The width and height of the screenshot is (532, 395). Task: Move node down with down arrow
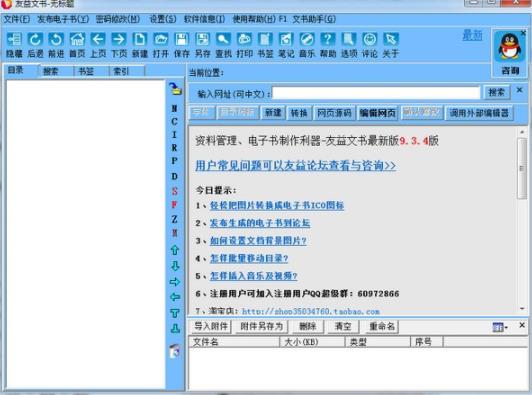click(175, 266)
